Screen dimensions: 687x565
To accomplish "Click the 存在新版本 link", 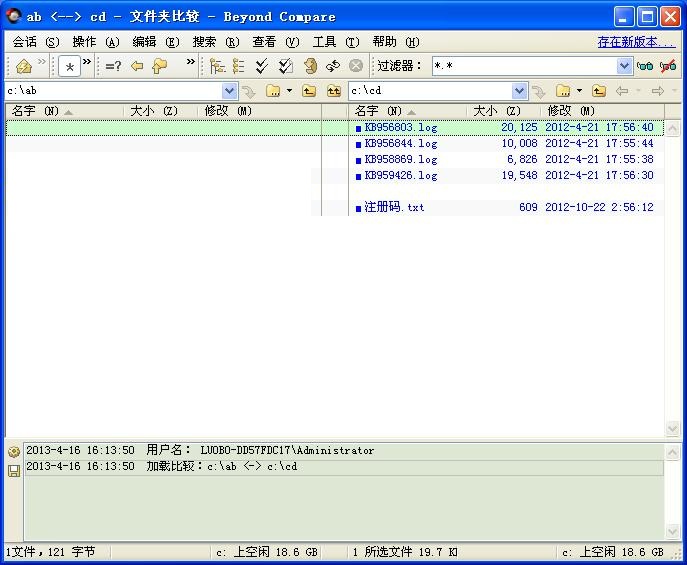I will pos(636,42).
